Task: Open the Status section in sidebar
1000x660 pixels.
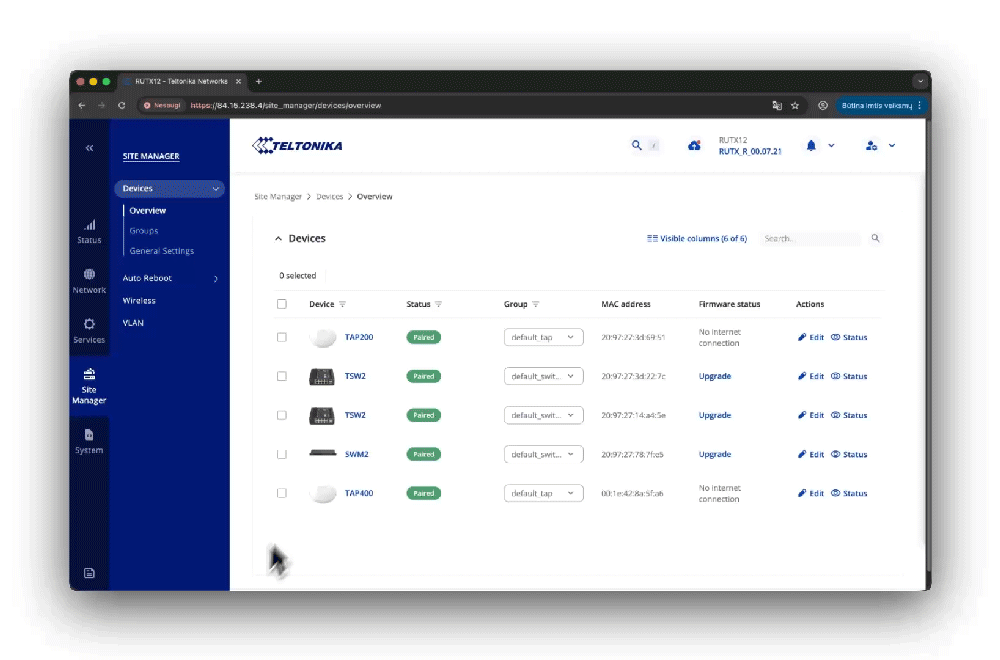Action: tap(89, 231)
